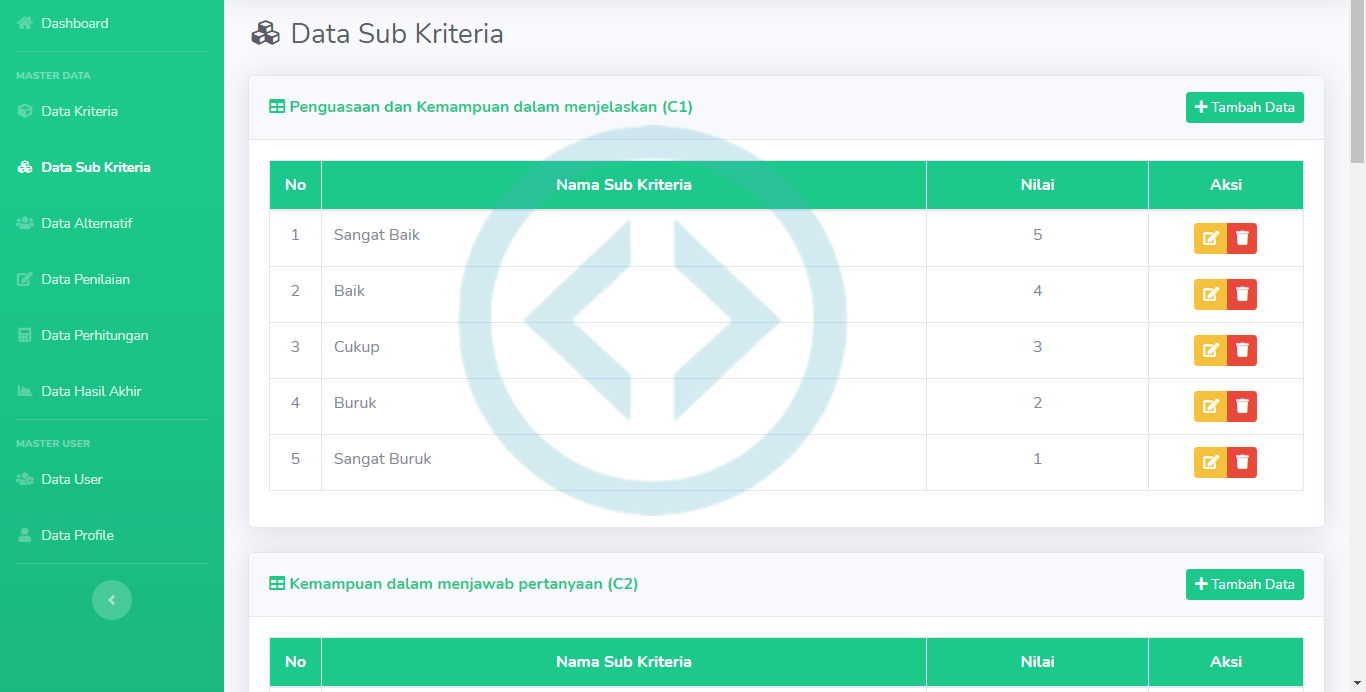Select the cubes icon beside Data Sub Kriteria heading
1366x692 pixels.
click(264, 33)
